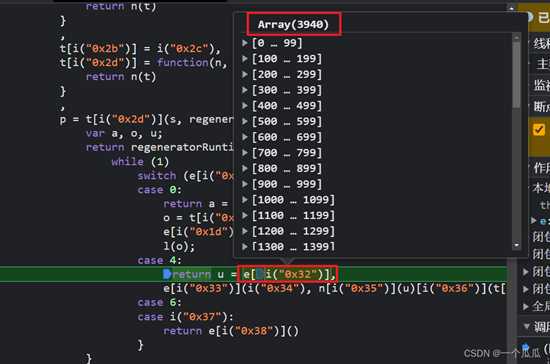This screenshot has height=364, width=550.
Task: Expand the 全局 global scope entry
Action: [525, 306]
